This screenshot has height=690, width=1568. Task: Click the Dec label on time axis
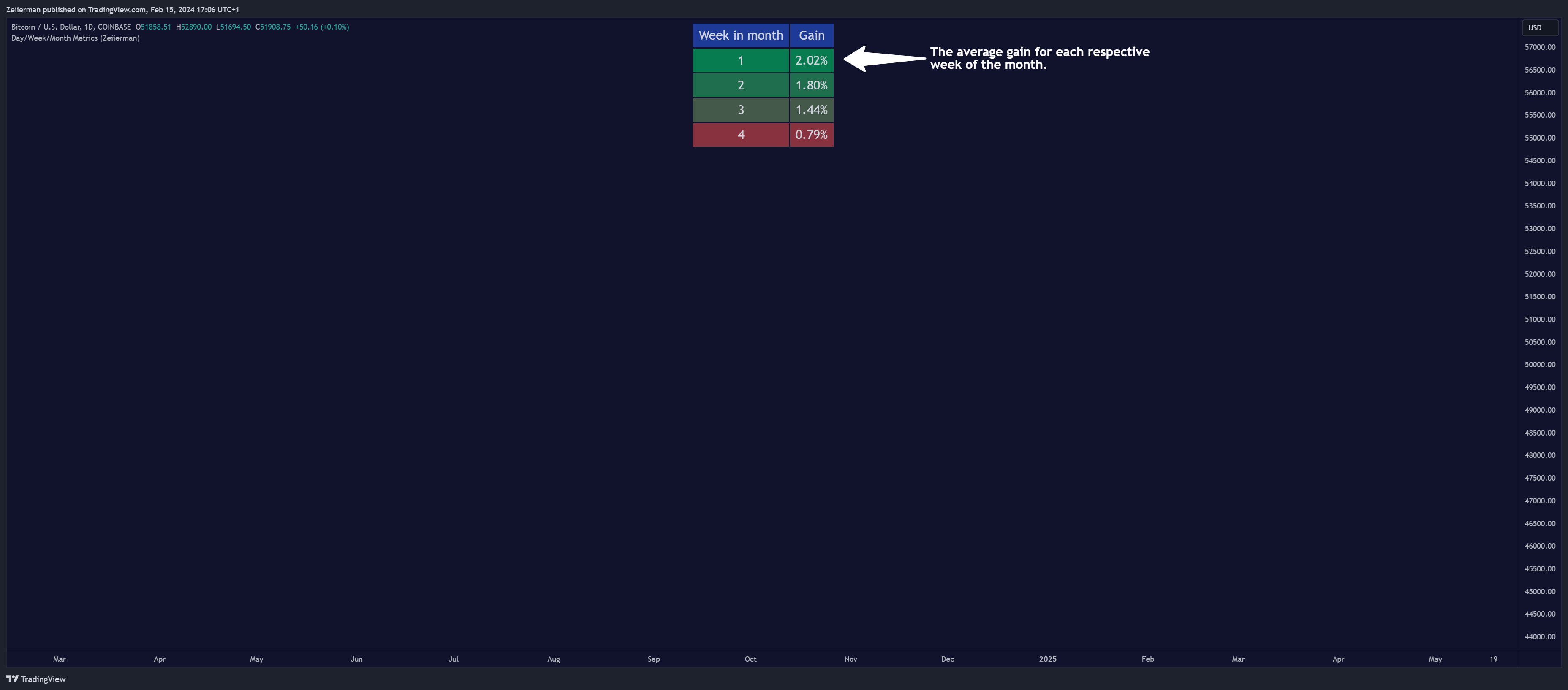click(x=948, y=659)
